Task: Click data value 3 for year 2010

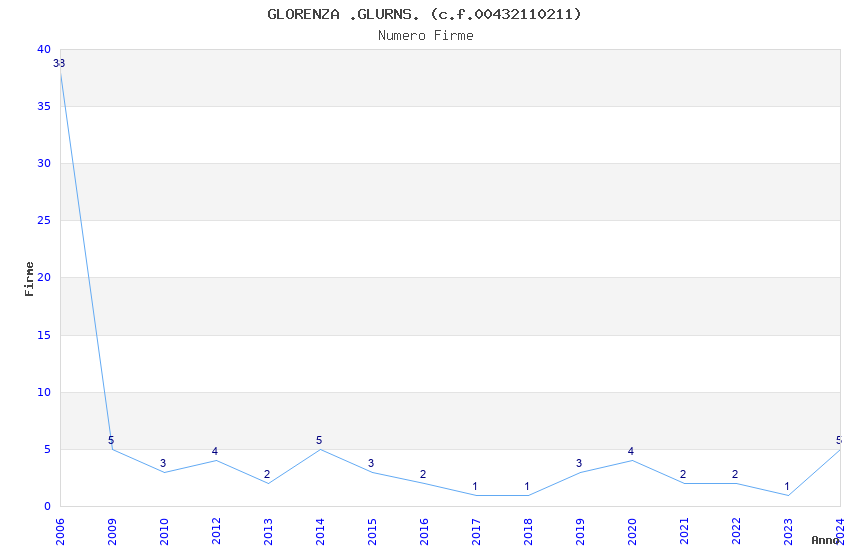Action: (x=163, y=463)
